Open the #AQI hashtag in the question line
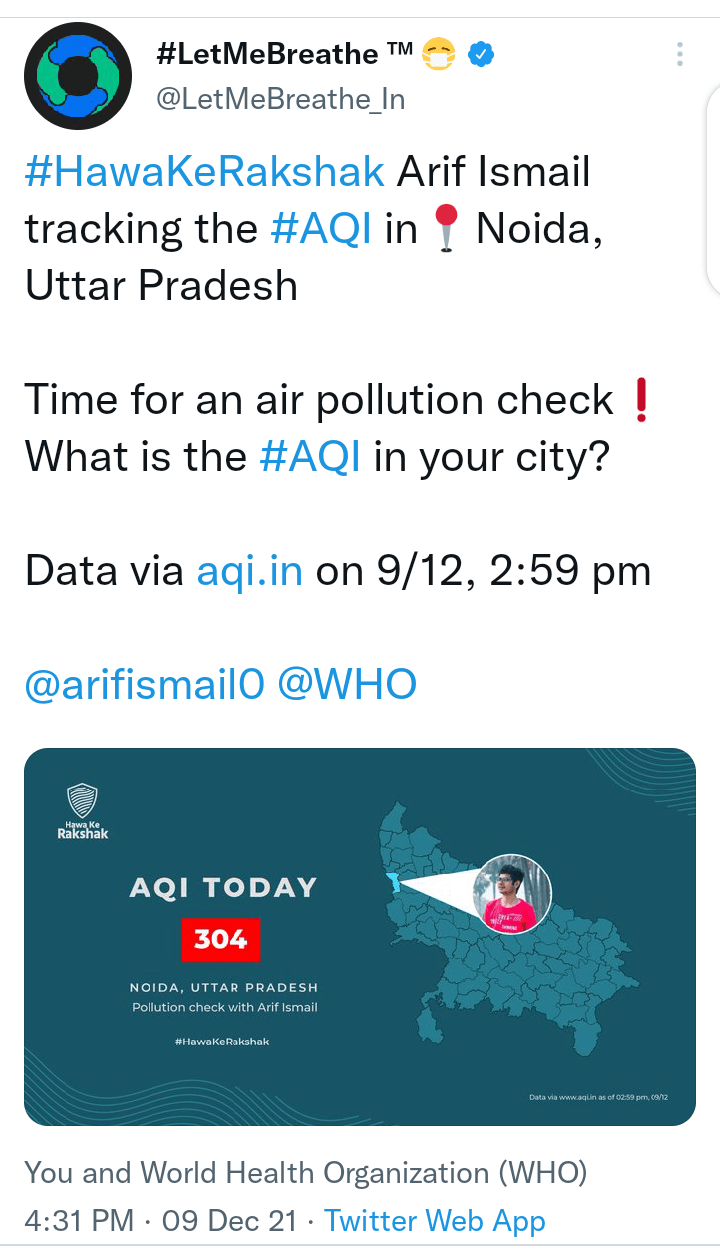The height and width of the screenshot is (1260, 720). (x=309, y=457)
